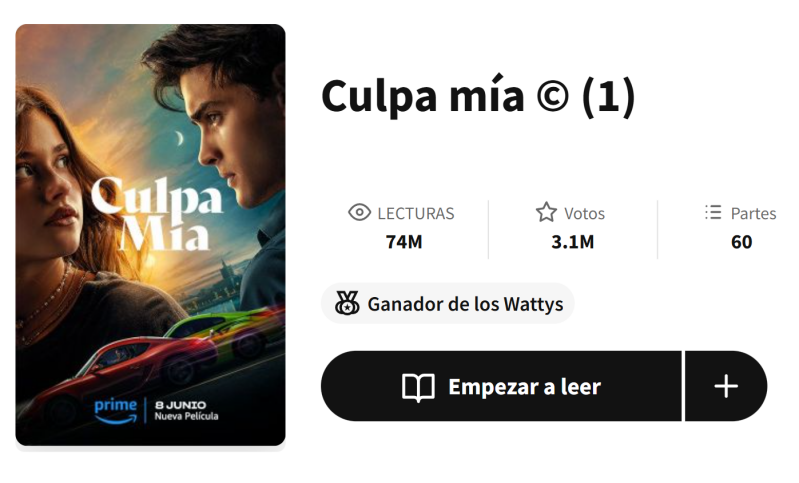Open the Ganador de los Wattys badge
799x483 pixels.
(447, 304)
